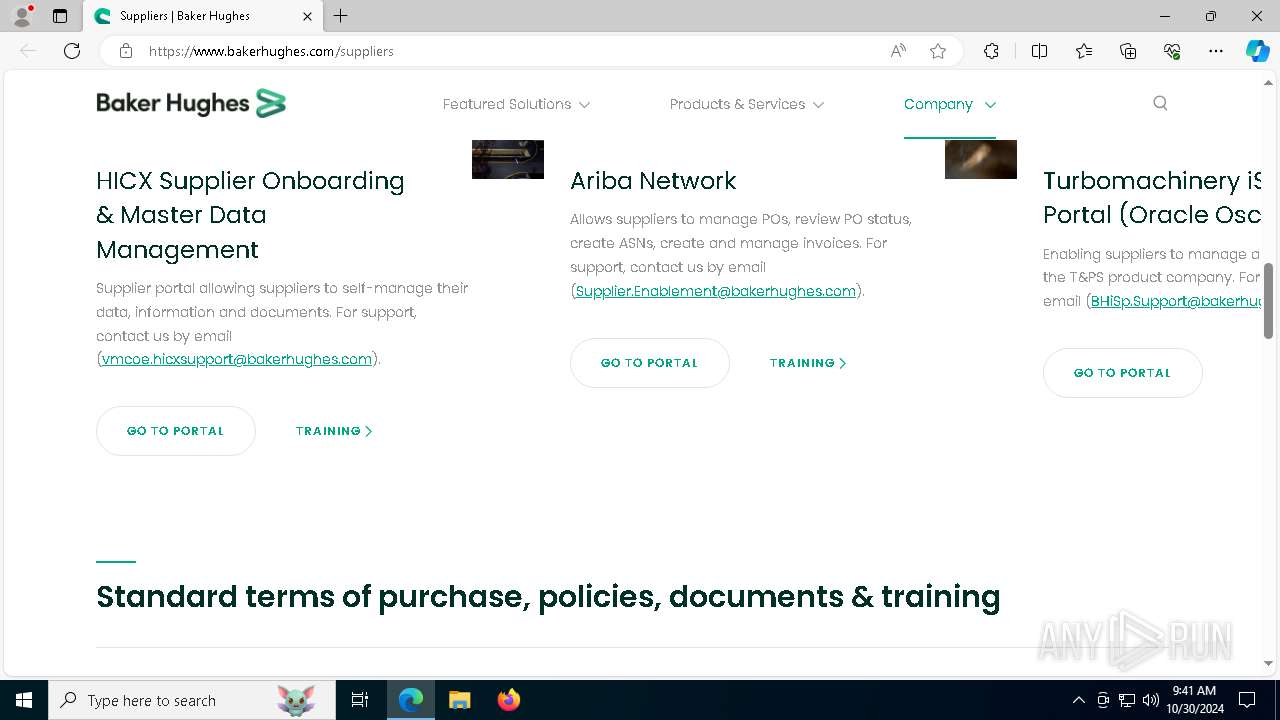Go to Baker Hughes homepage logo
Screen dimensions: 1280x720
191,103
